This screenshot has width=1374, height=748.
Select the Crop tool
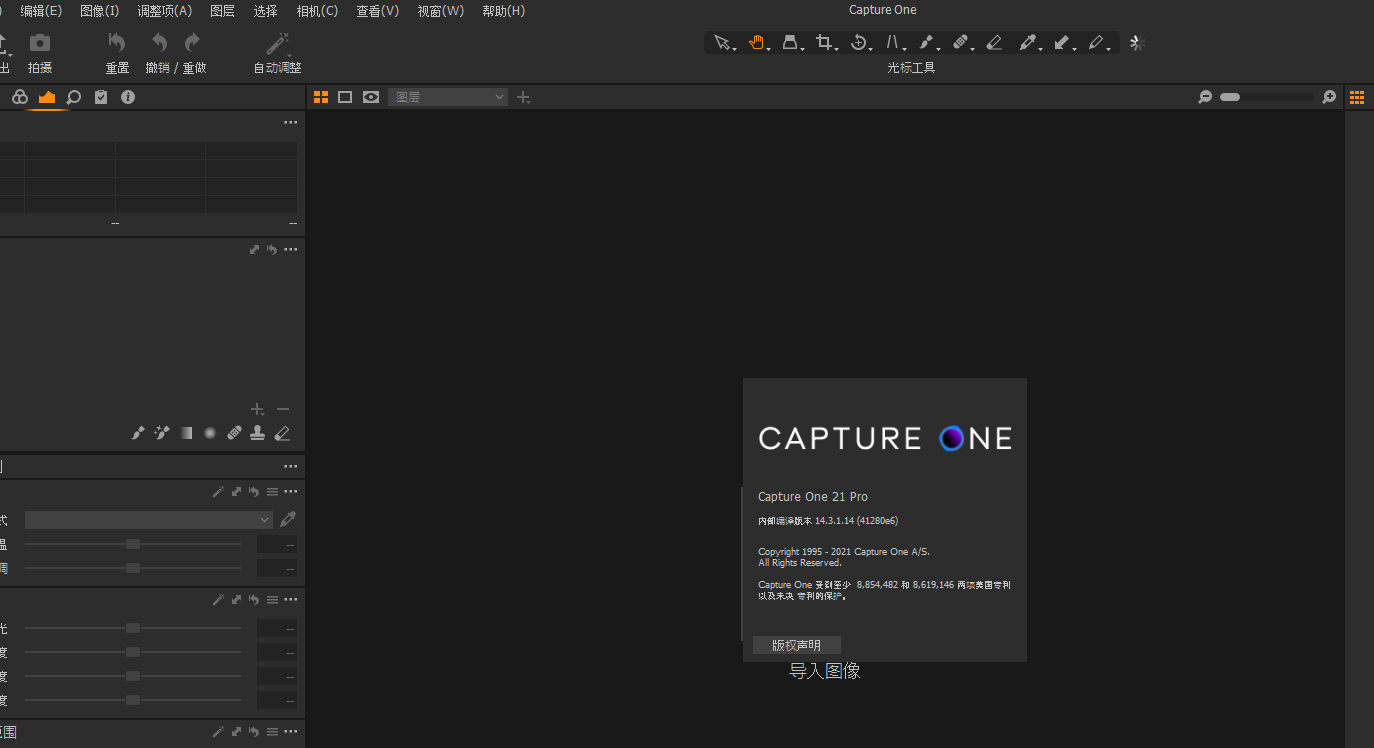click(824, 42)
